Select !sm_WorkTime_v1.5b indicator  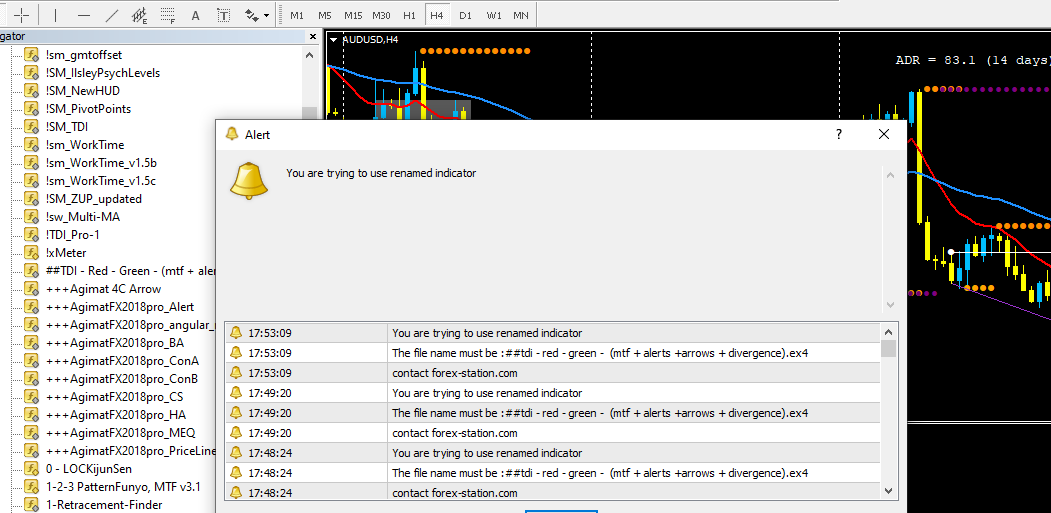(101, 163)
